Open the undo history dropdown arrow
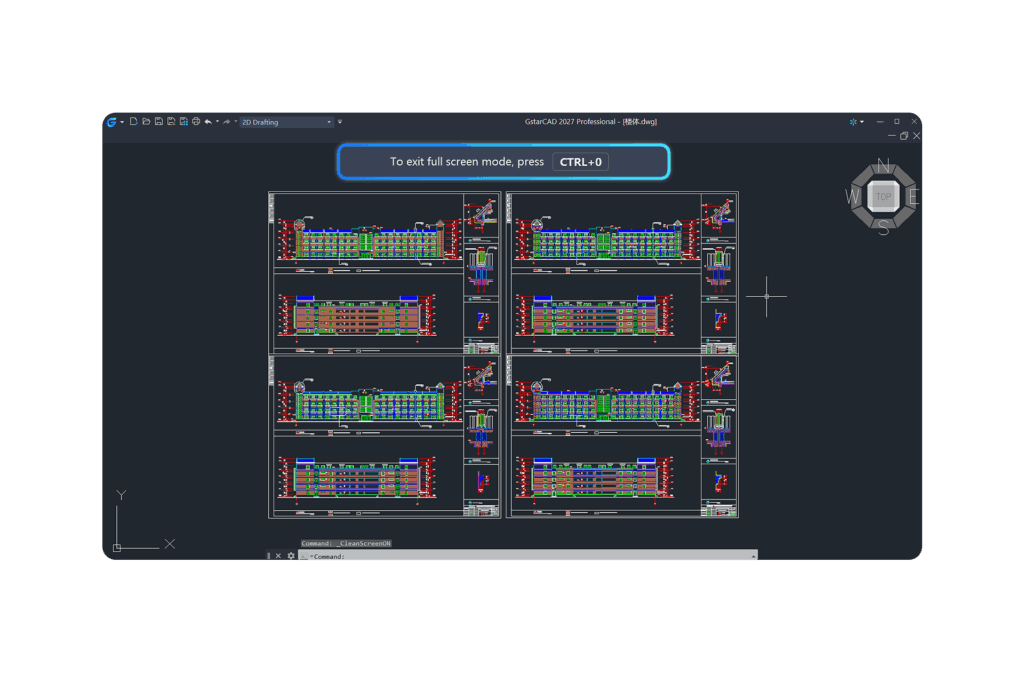Viewport: 1024px width, 673px height. [x=217, y=121]
